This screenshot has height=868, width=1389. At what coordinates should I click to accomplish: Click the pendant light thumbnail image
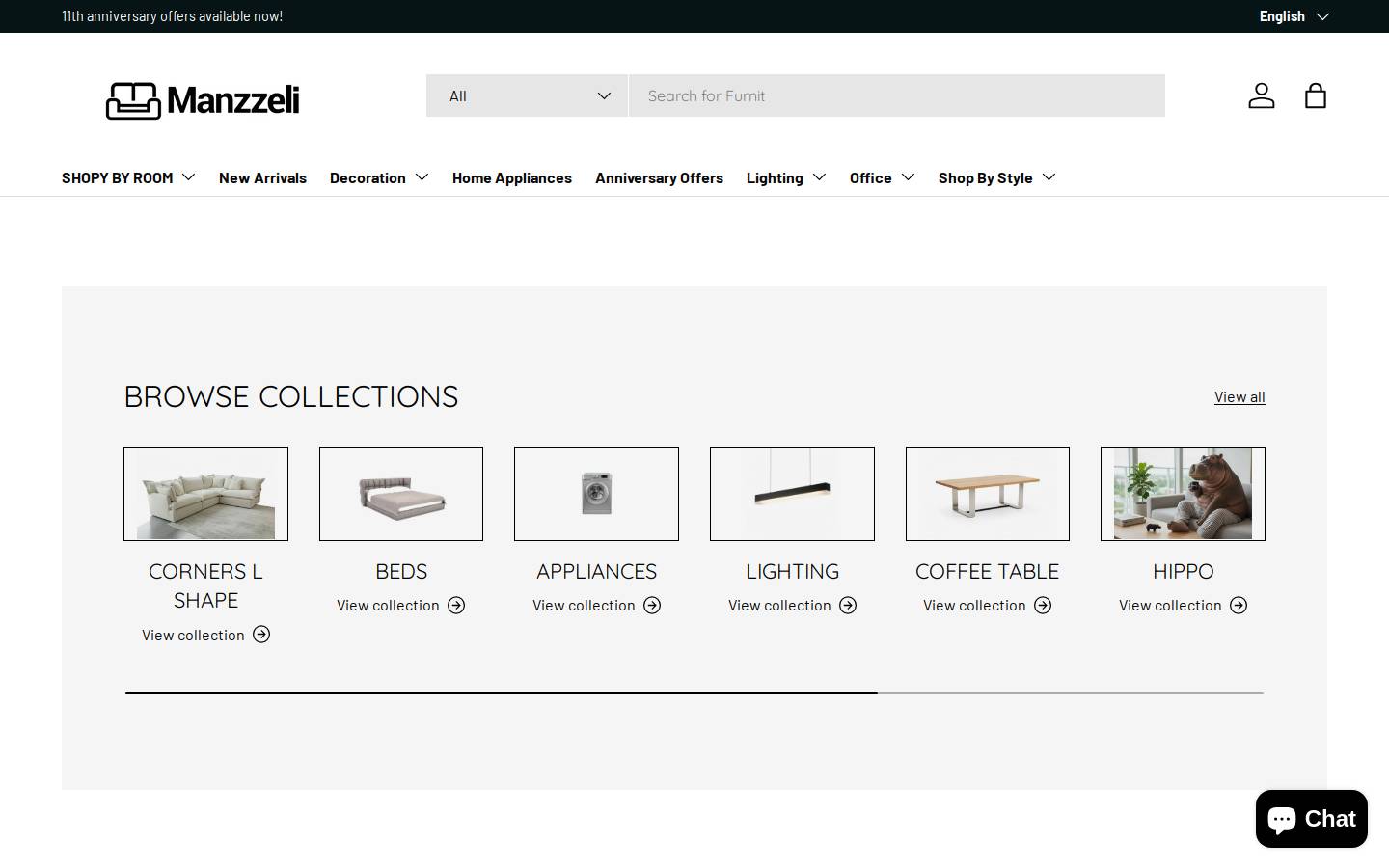point(792,494)
